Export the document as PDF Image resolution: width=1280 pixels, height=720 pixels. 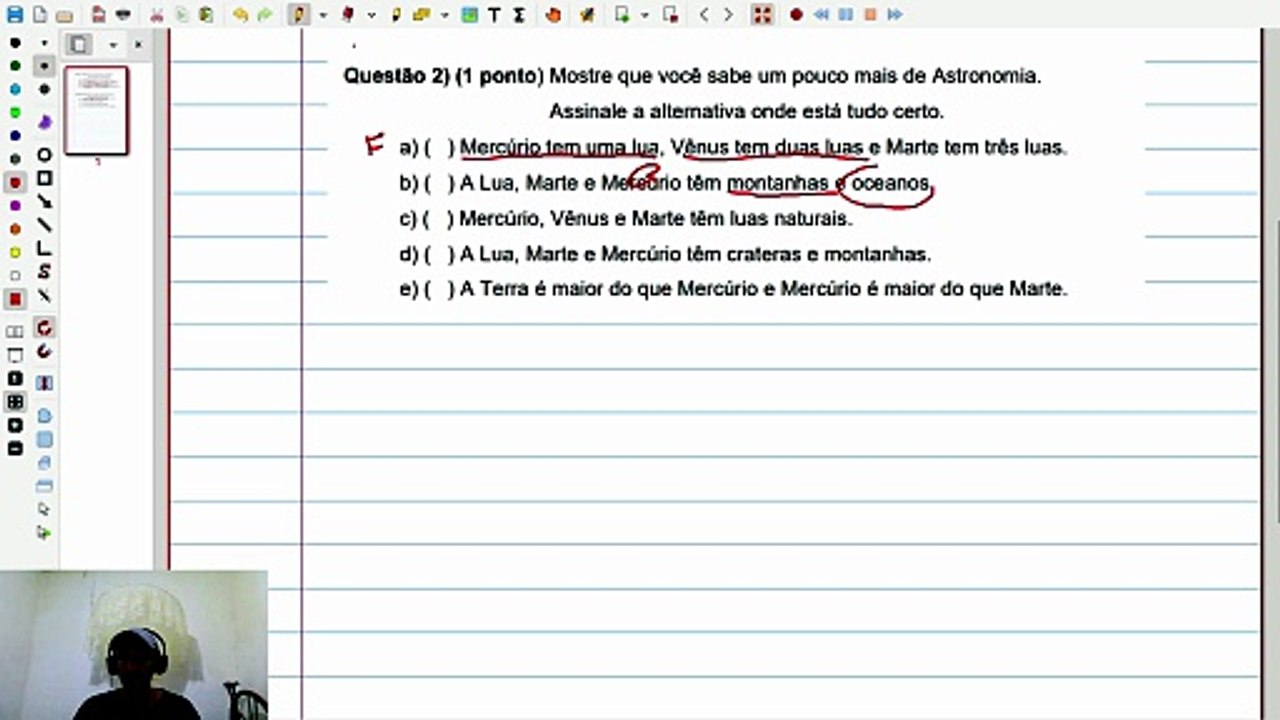tap(98, 15)
